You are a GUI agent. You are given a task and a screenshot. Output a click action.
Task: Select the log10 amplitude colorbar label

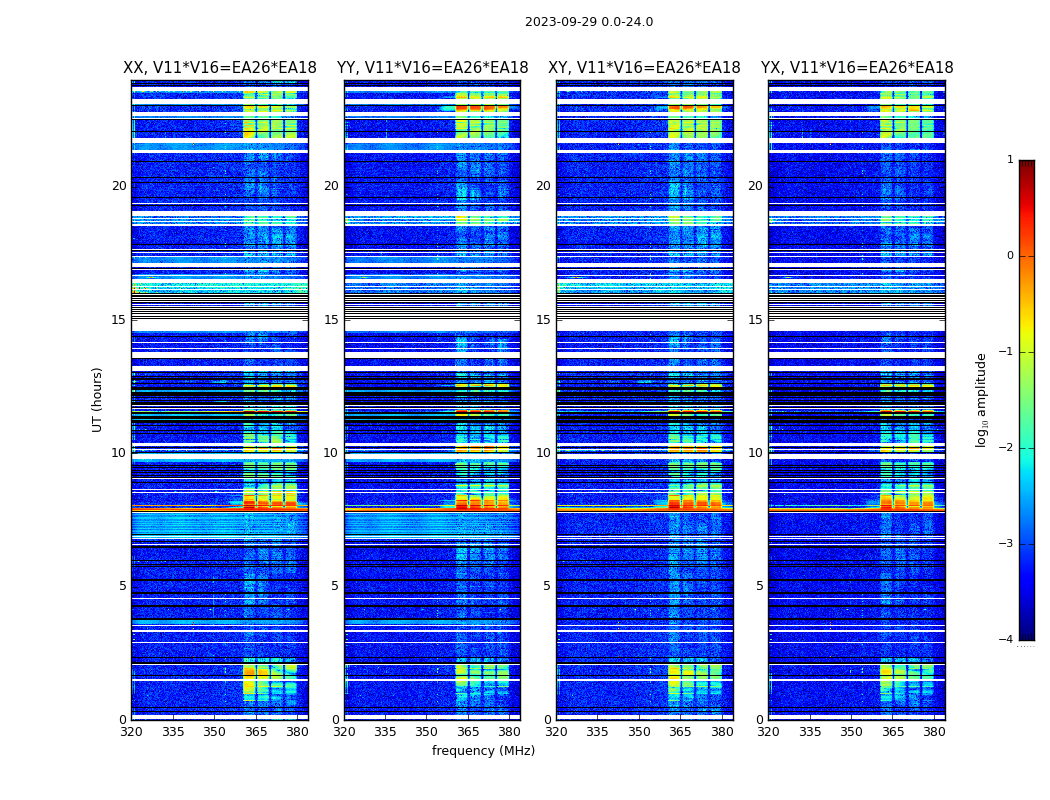[x=982, y=399]
